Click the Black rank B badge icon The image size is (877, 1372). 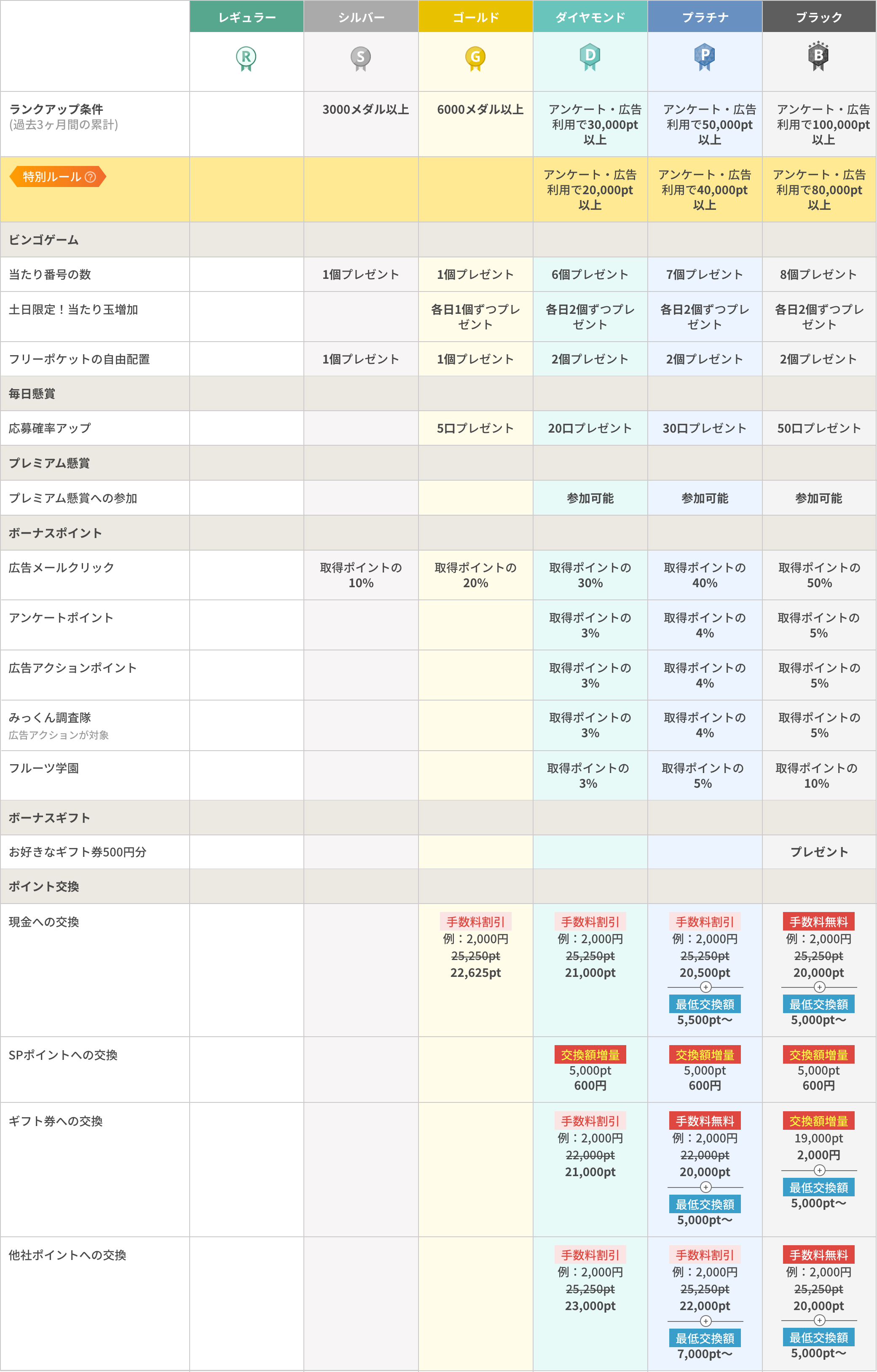818,56
